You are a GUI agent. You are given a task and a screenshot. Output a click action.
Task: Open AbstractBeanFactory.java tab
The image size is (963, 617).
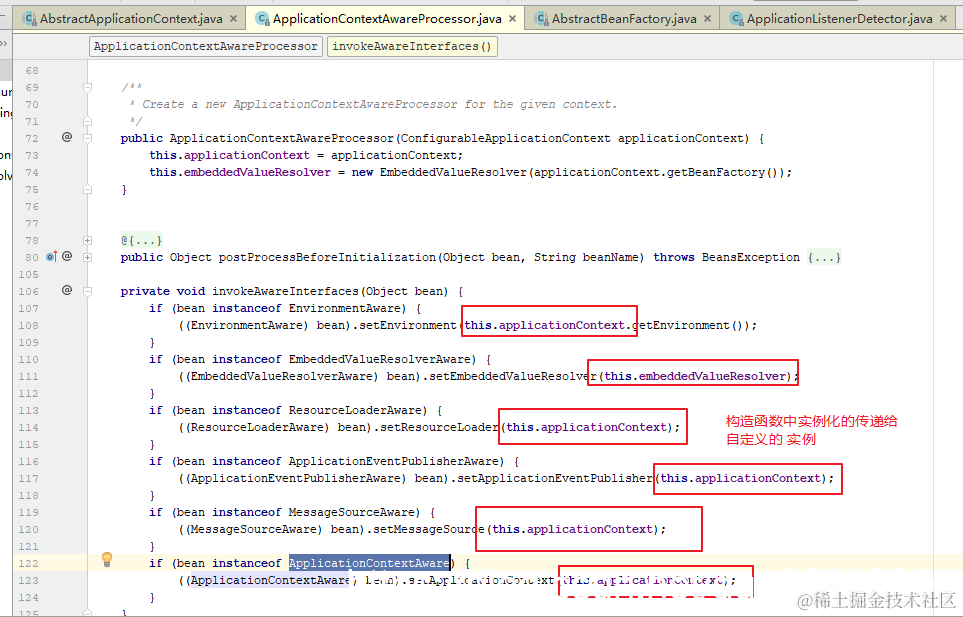624,19
